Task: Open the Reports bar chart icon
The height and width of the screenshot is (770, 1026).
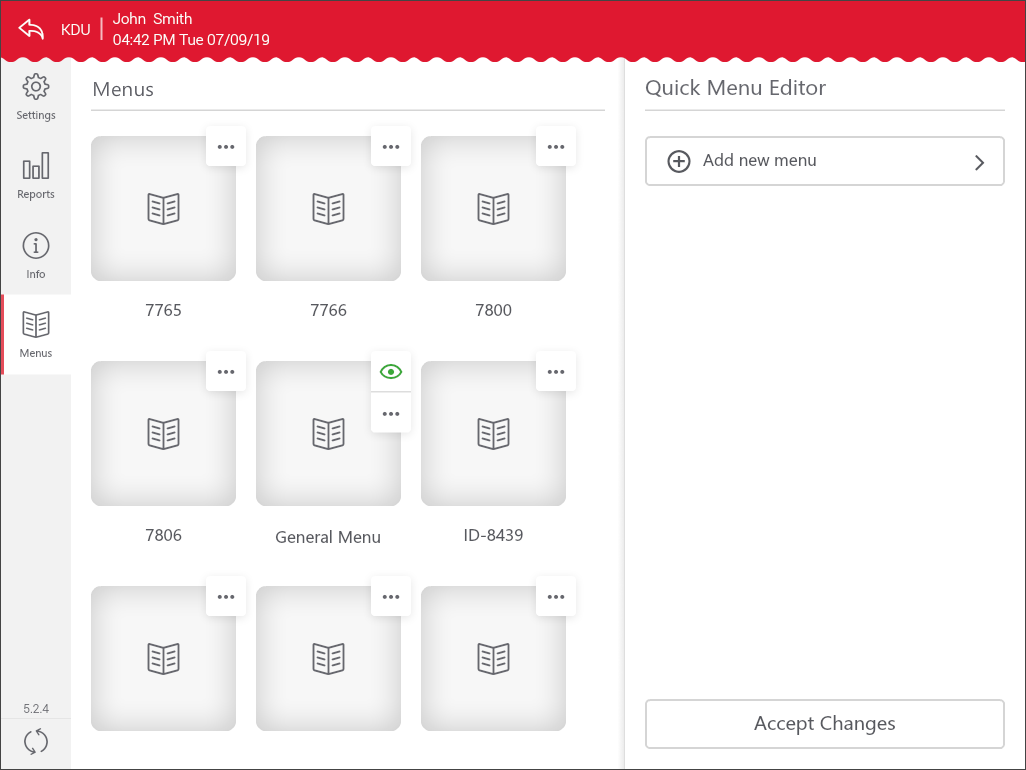Action: 36,167
